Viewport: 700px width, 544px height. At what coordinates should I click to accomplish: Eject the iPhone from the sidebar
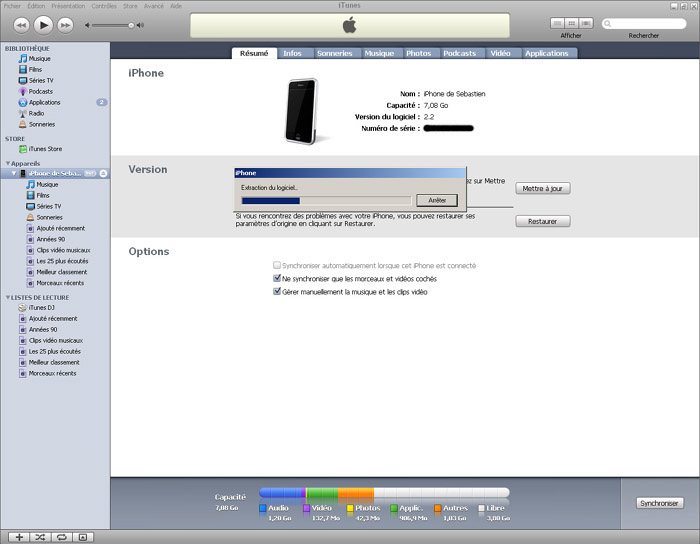[x=102, y=174]
